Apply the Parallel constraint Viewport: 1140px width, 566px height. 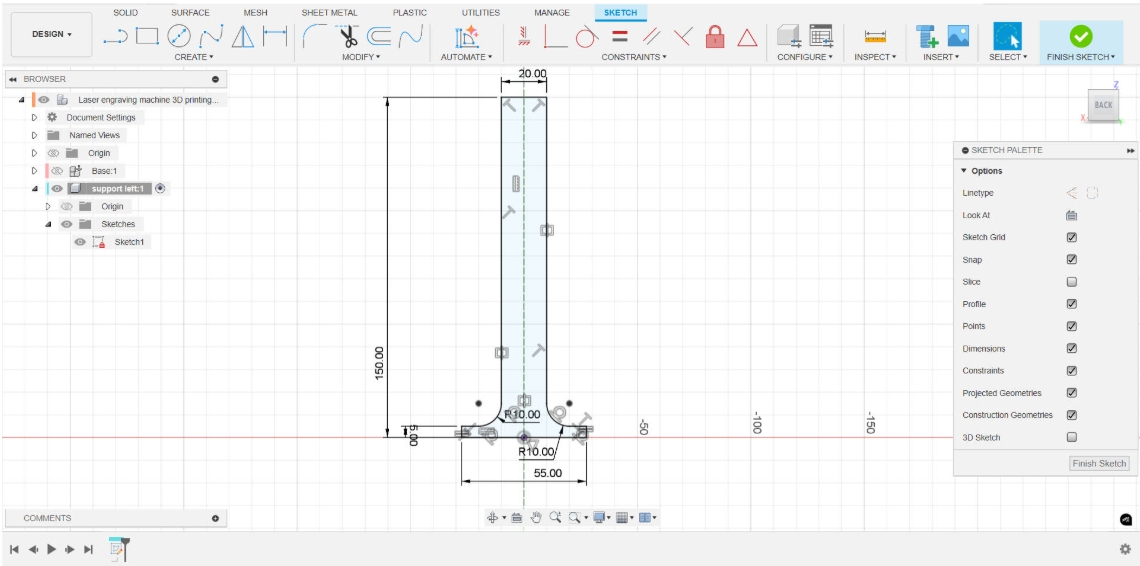pos(651,36)
